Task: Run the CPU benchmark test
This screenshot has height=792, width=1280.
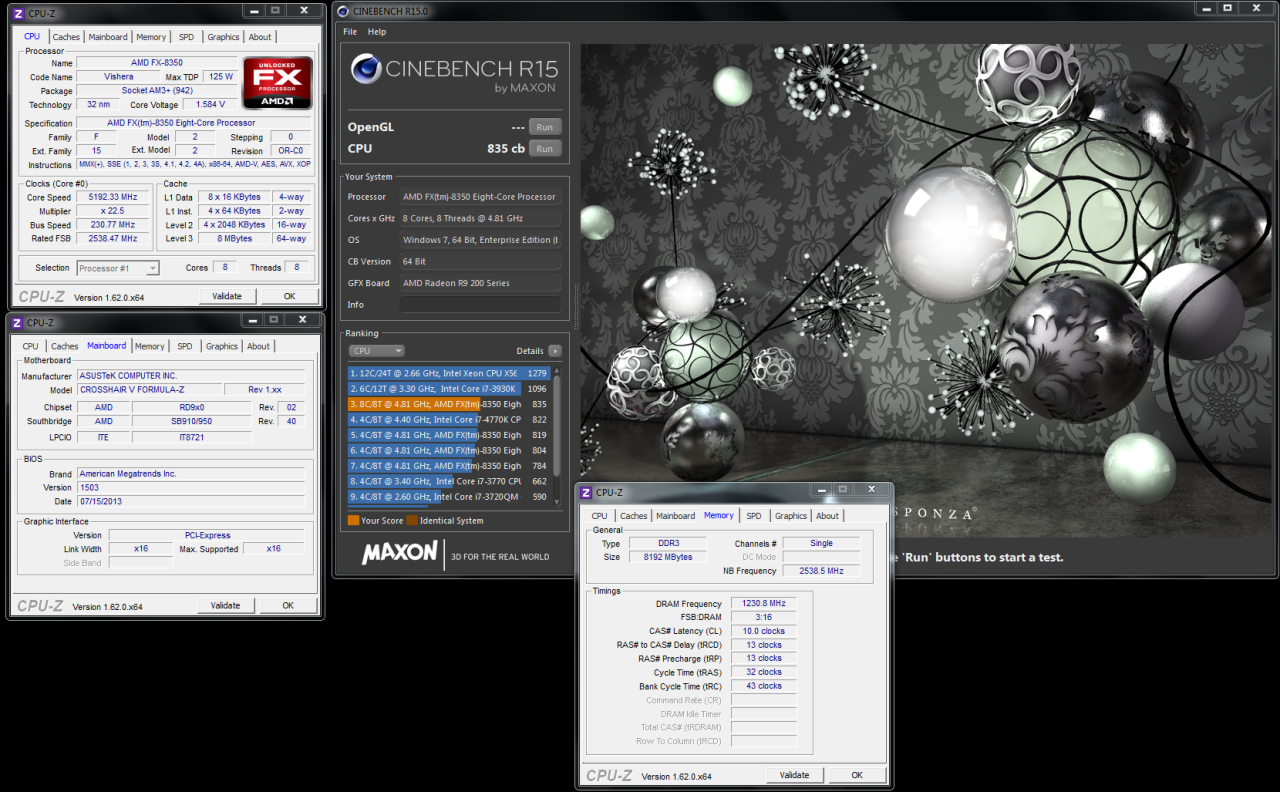Action: [545, 149]
